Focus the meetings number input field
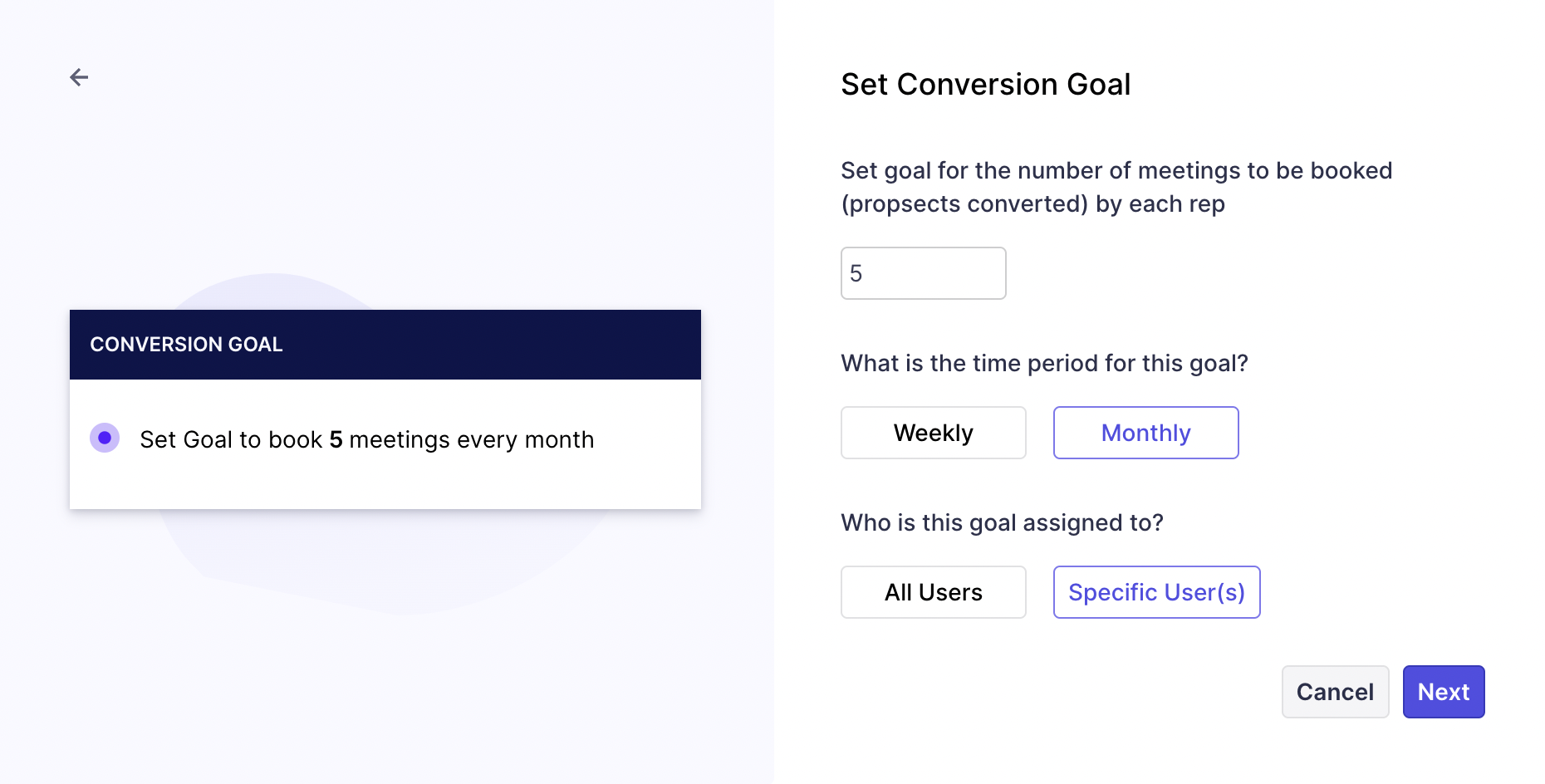Screen dimensions: 1545x784 923,273
